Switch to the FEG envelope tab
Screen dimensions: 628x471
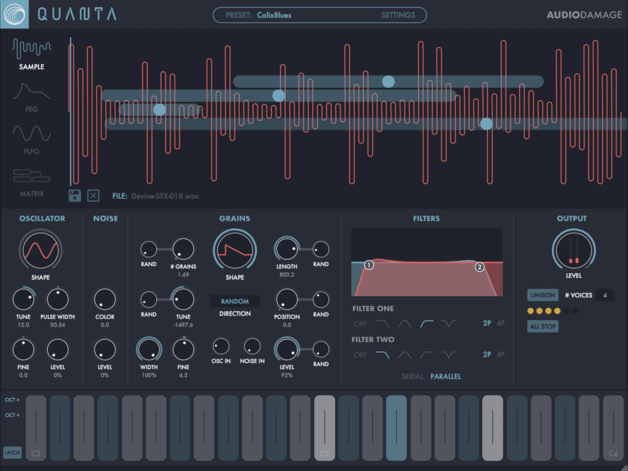pyautogui.click(x=32, y=97)
